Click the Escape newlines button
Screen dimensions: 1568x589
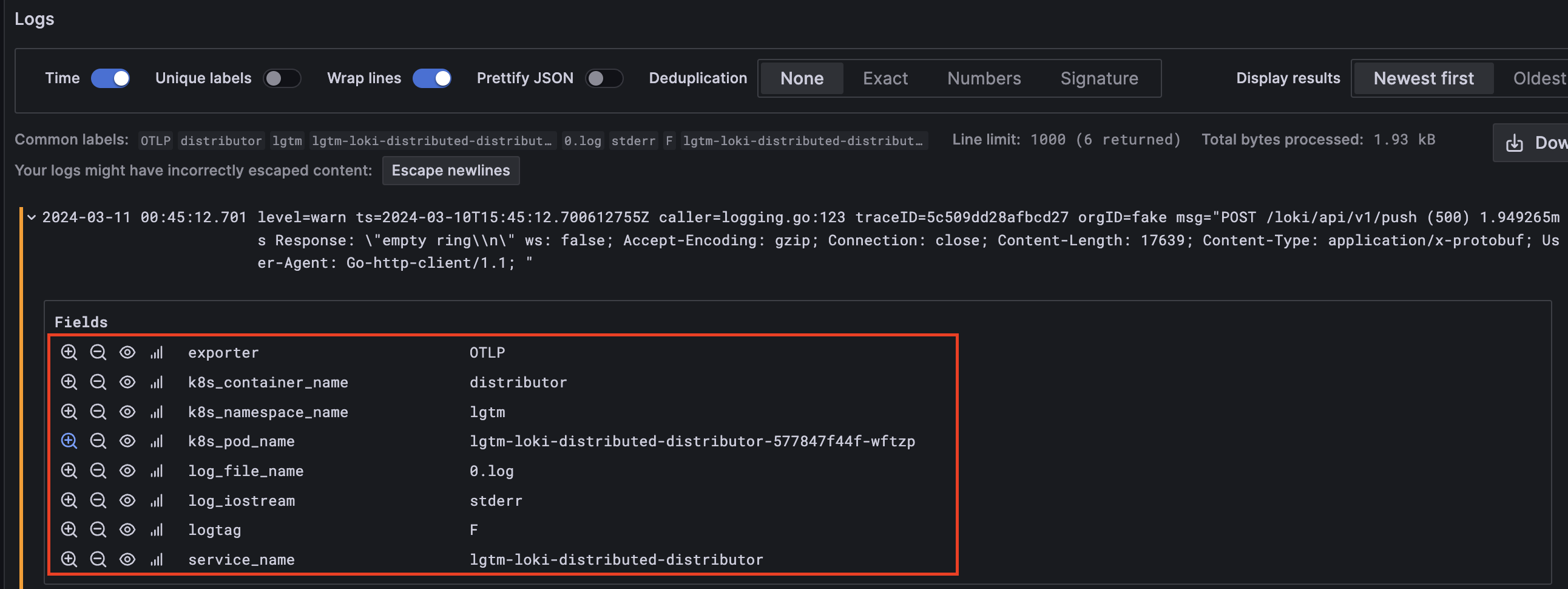[450, 170]
